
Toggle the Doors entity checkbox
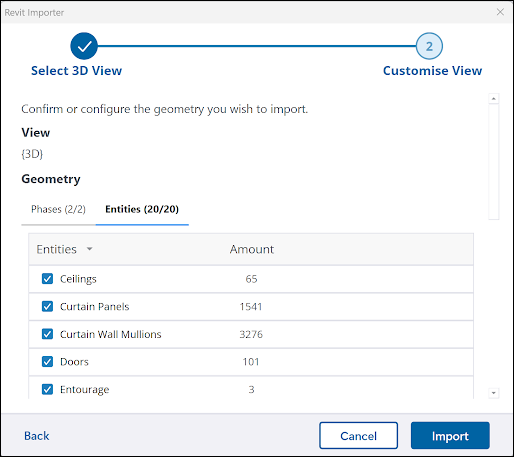click(47, 362)
